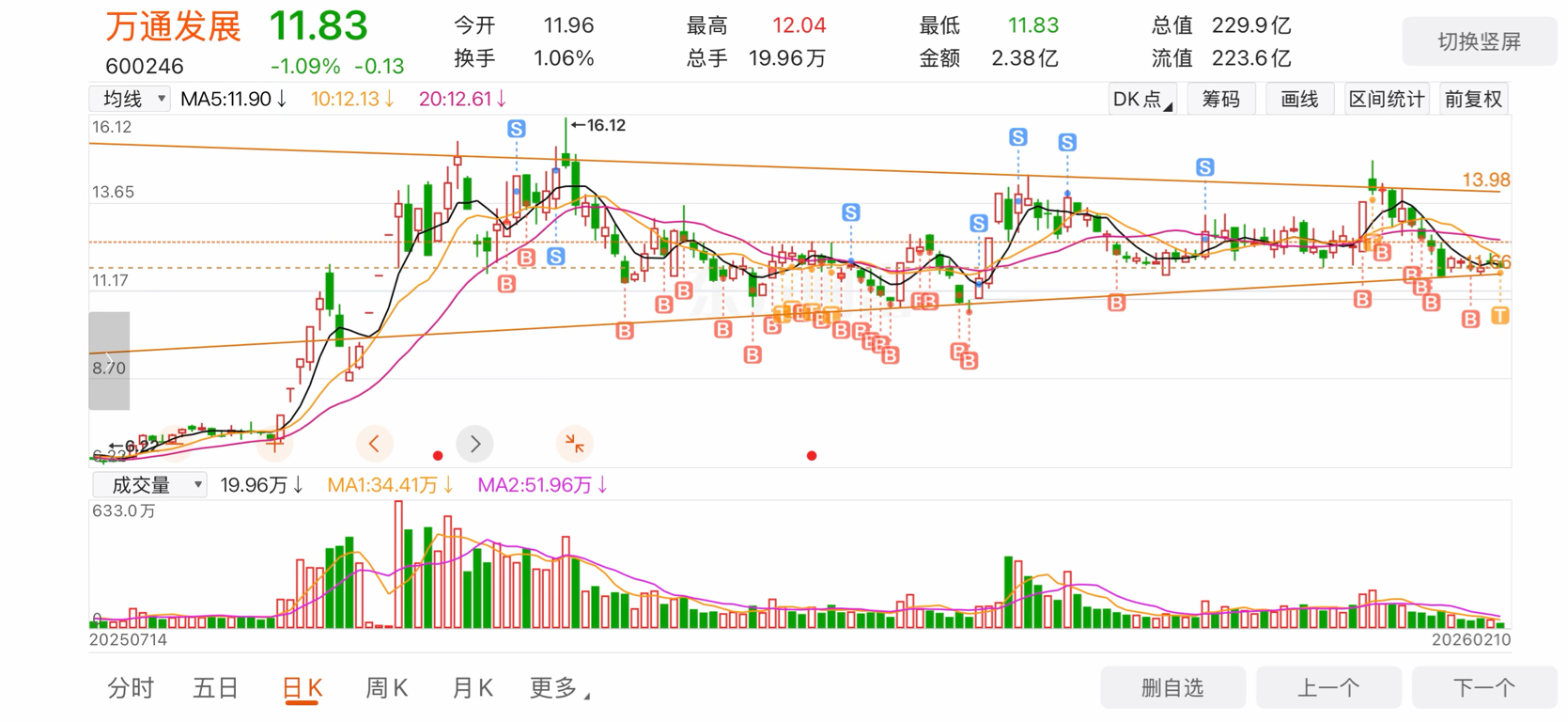Click the 13.98 trendline price label
1568x722 pixels.
[1486, 180]
